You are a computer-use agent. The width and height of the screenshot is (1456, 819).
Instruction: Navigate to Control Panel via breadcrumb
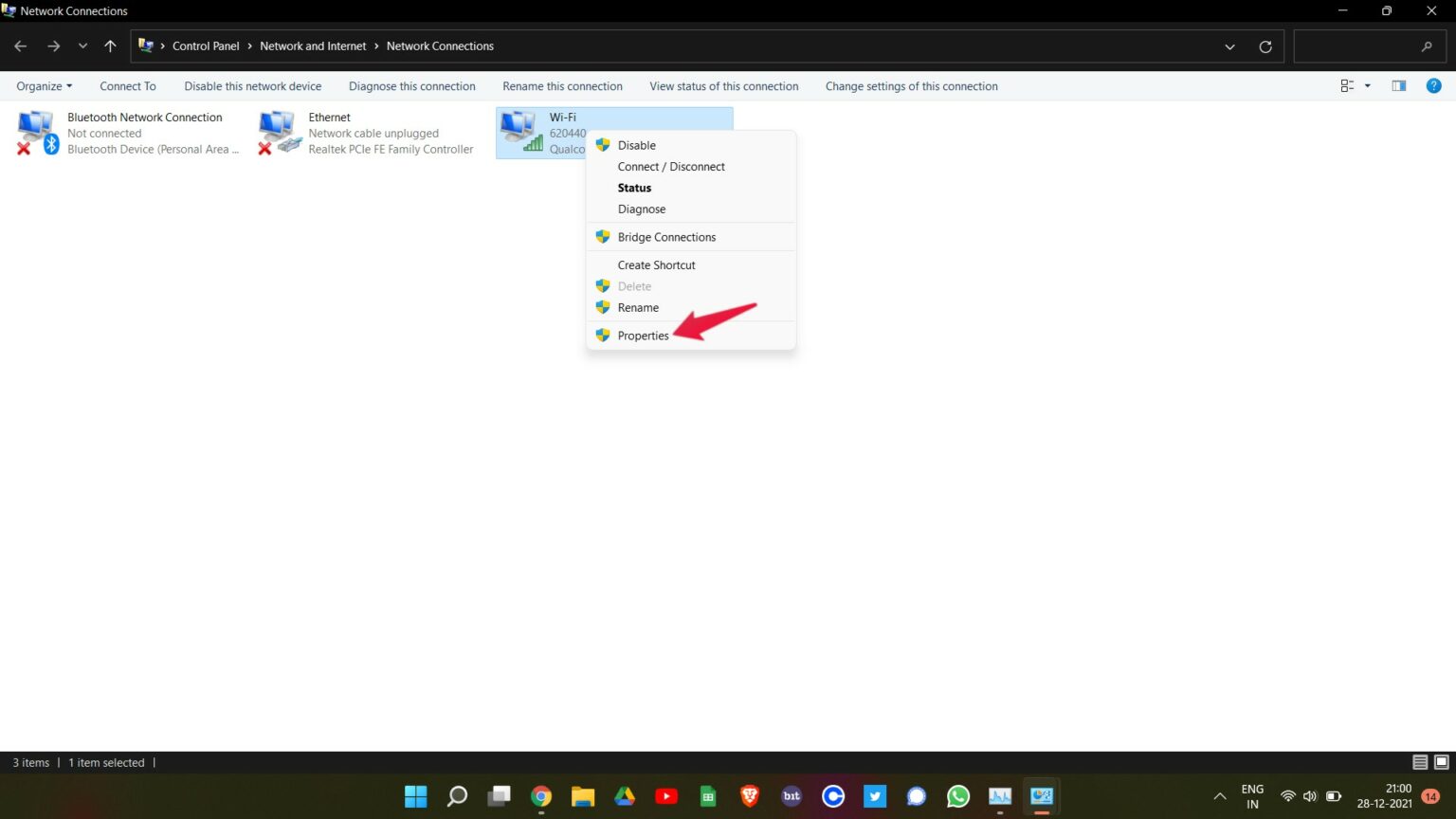pyautogui.click(x=206, y=45)
